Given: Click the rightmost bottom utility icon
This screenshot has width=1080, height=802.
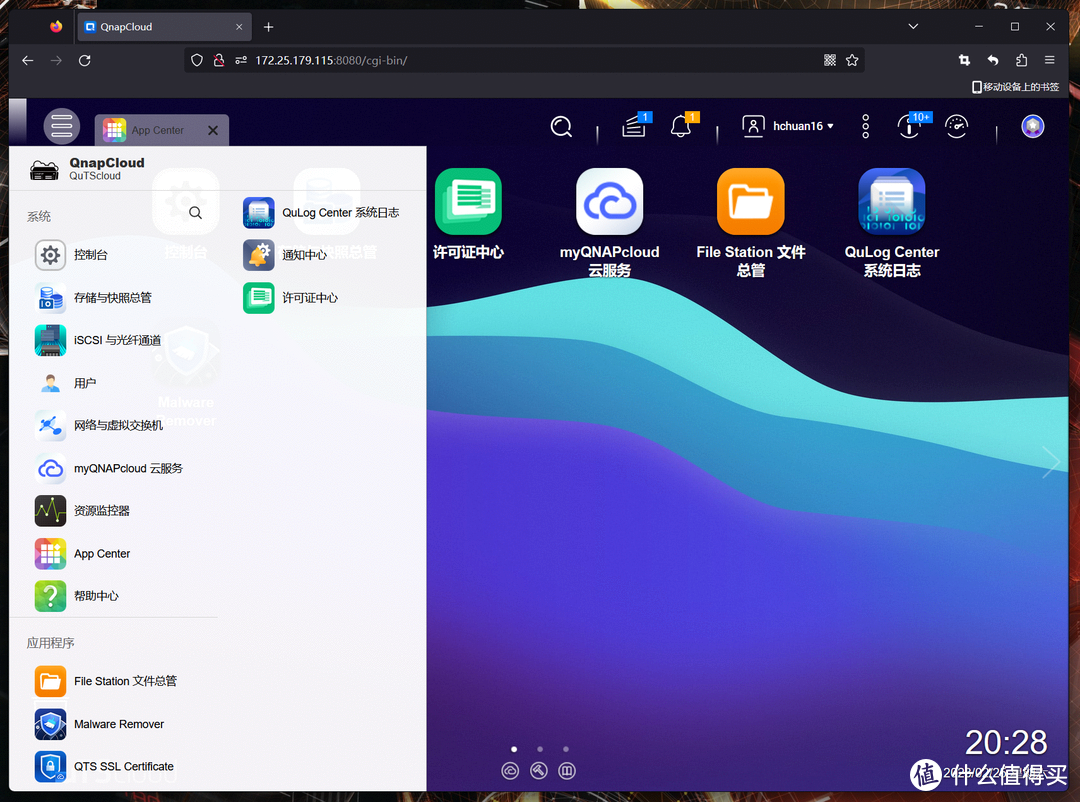Looking at the screenshot, I should [567, 770].
